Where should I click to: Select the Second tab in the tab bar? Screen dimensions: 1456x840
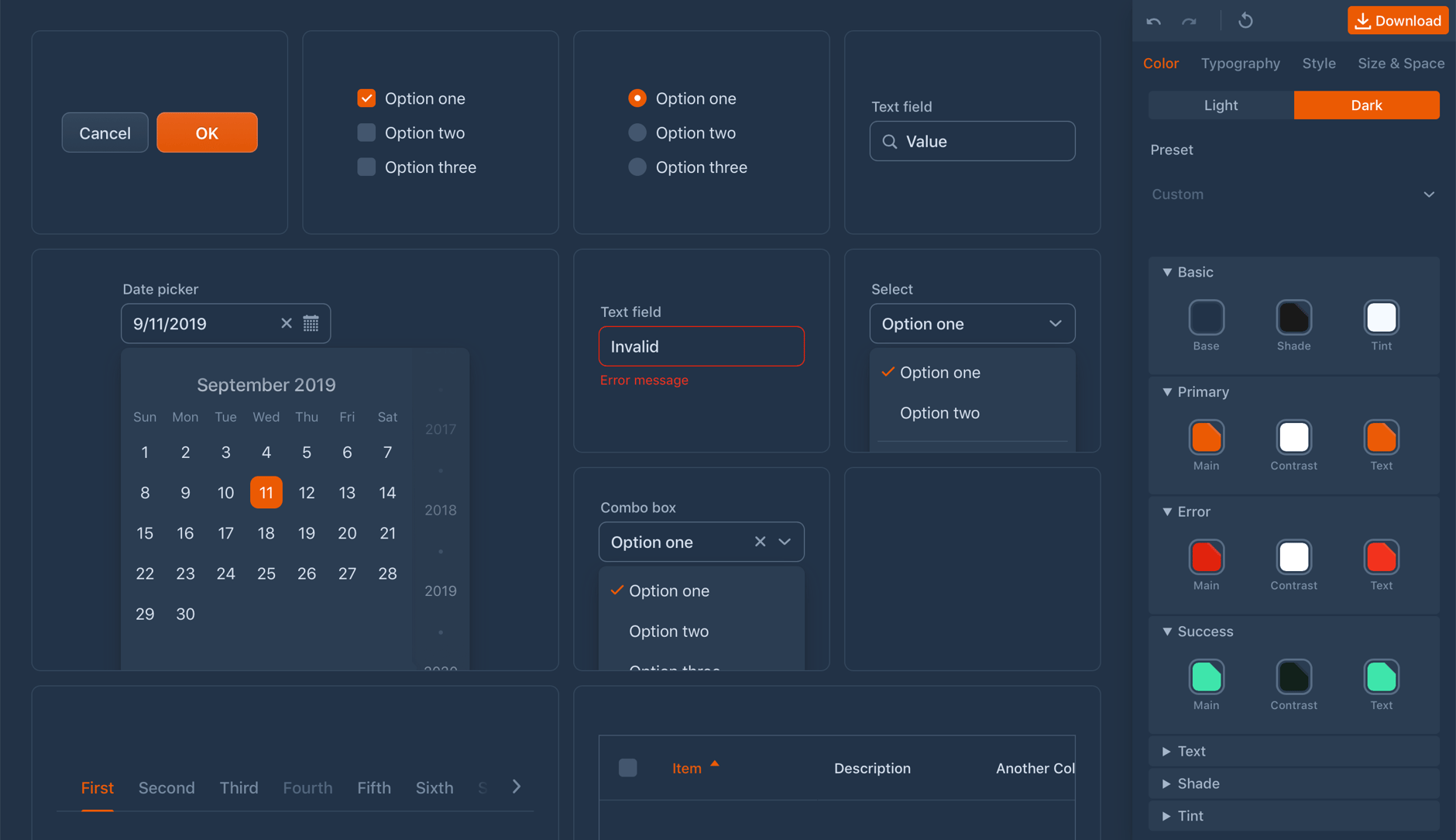(167, 787)
